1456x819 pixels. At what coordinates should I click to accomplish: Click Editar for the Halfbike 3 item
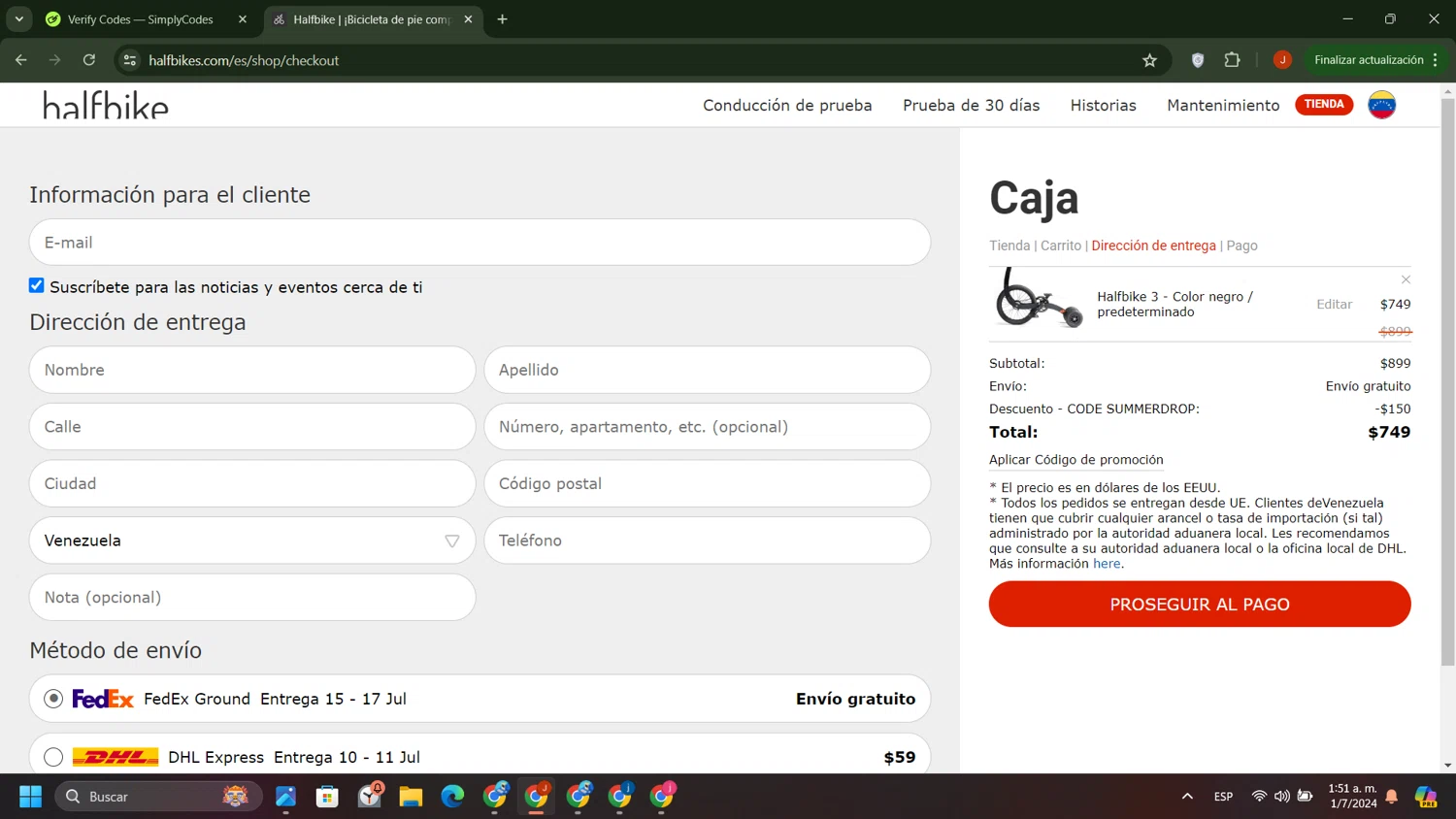[x=1334, y=304]
